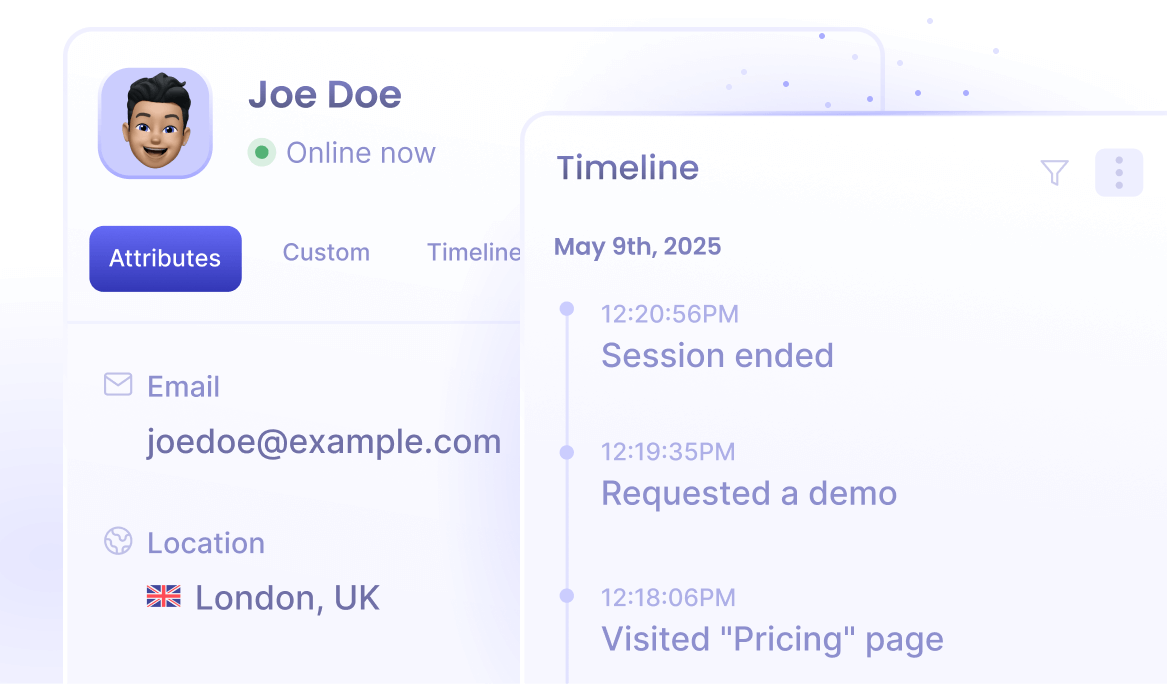Select the Session ended event
This screenshot has height=684, width=1167.
point(717,355)
